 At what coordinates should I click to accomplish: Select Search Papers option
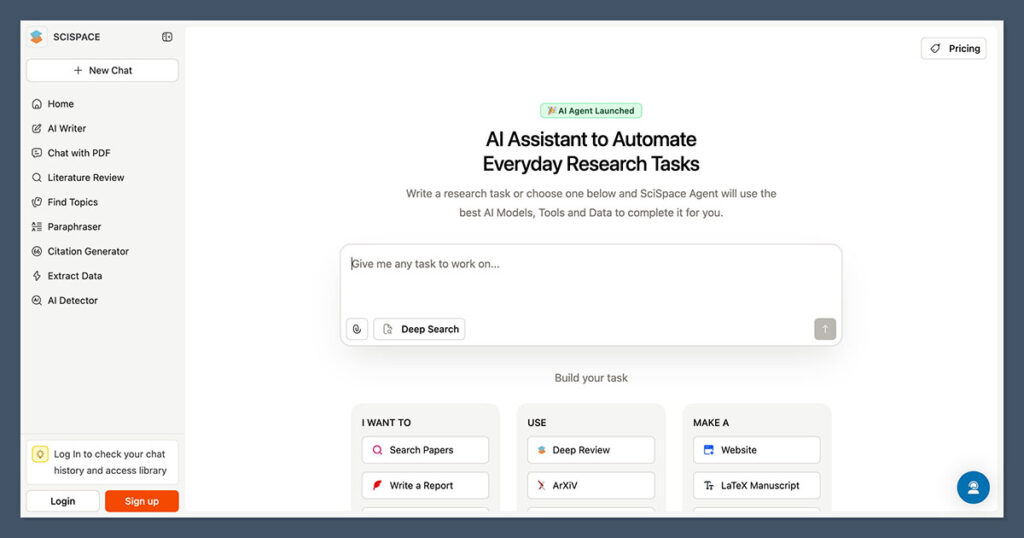[425, 450]
